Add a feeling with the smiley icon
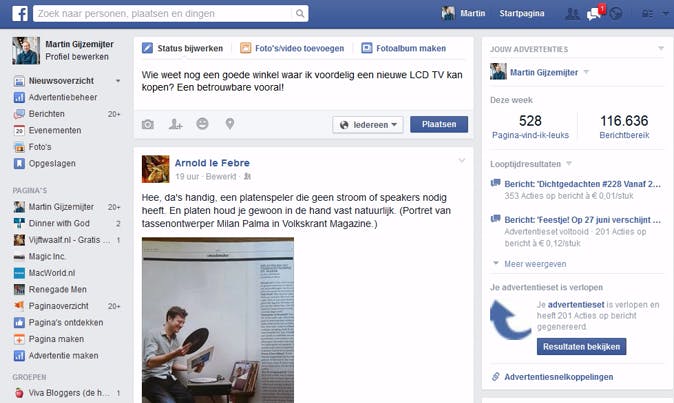674x403 pixels. 202,124
